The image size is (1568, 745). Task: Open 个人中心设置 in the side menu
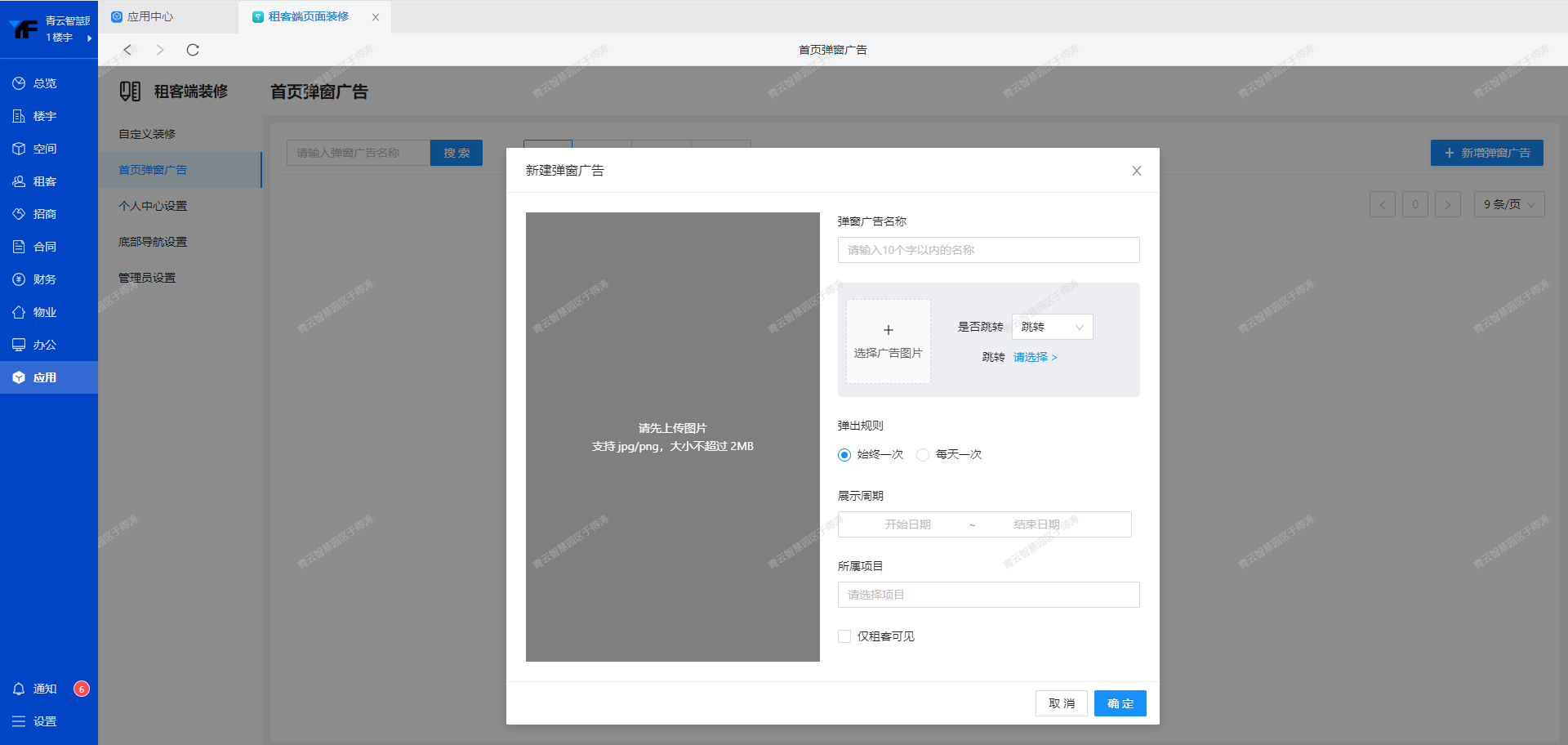click(153, 206)
